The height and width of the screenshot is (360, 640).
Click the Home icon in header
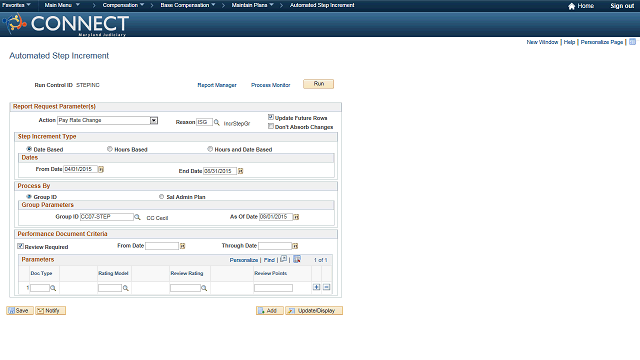pos(571,6)
